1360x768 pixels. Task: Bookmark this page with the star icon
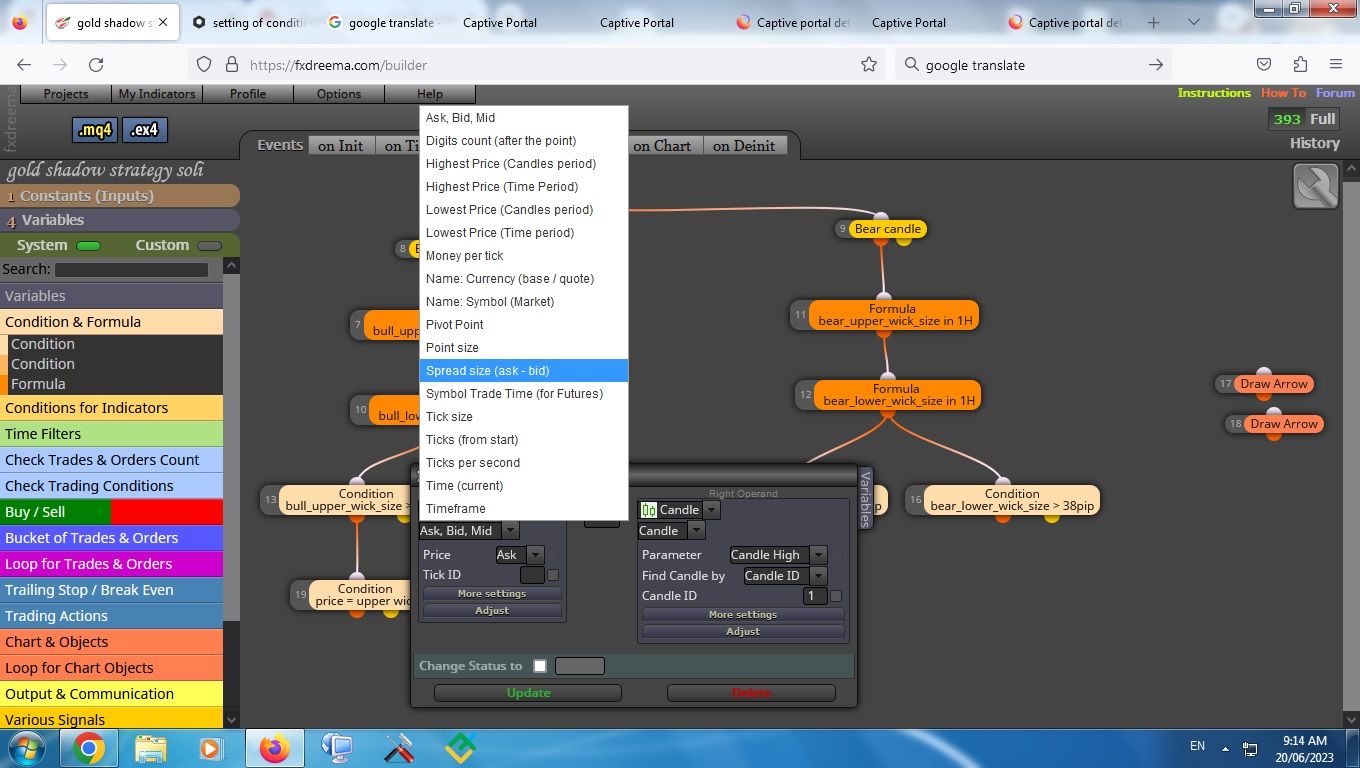869,65
